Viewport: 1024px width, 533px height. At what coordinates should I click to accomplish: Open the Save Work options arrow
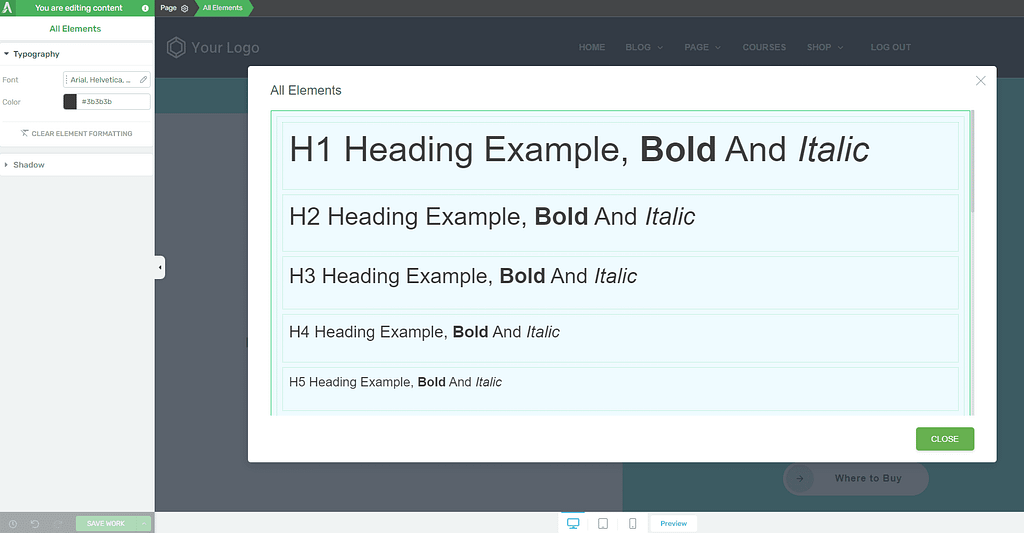144,524
